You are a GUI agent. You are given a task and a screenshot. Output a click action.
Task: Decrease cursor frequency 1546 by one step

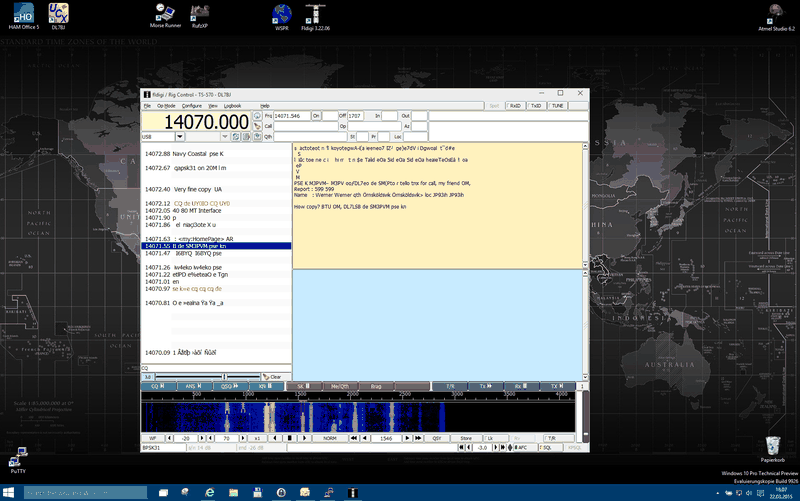coord(365,438)
